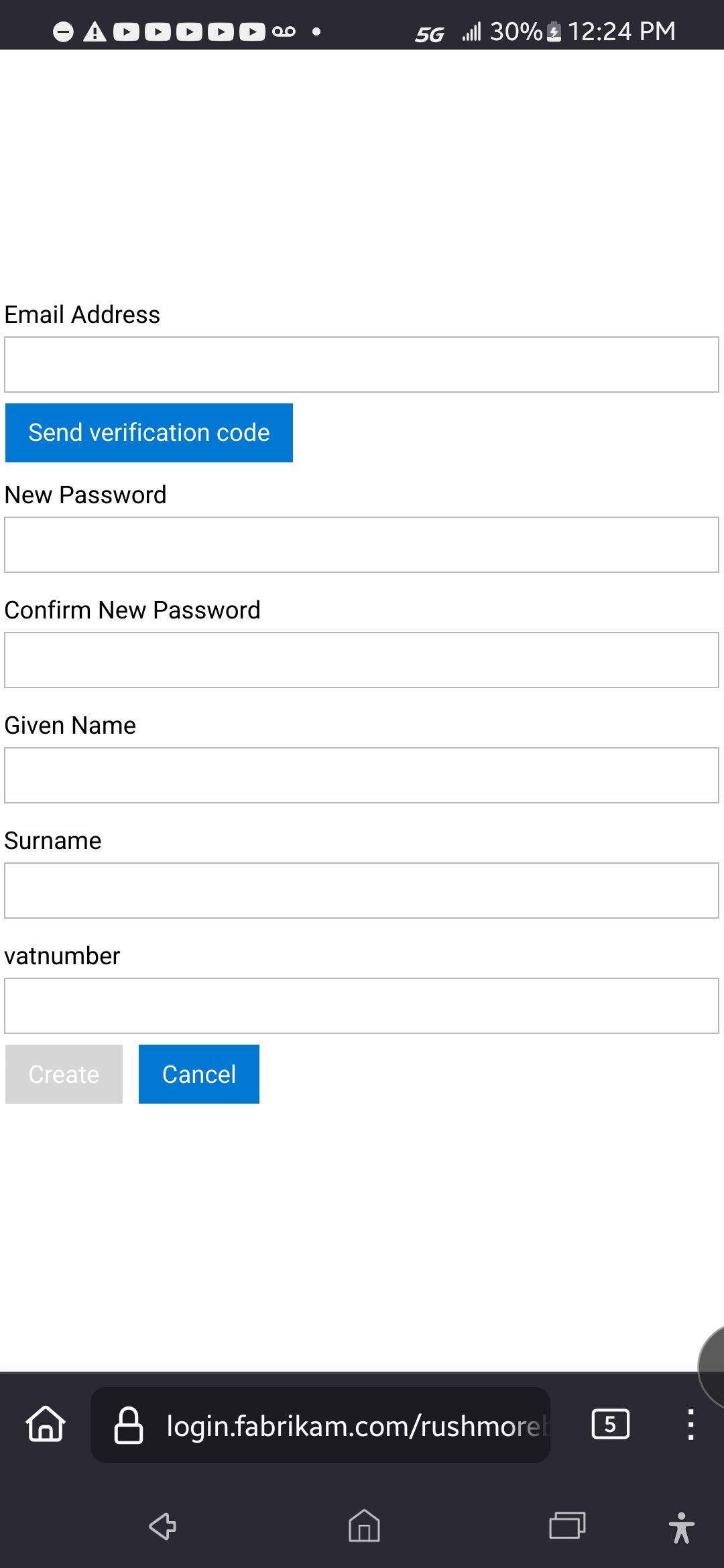Open the tab switcher showing 5 tabs
724x1568 pixels.
610,1424
